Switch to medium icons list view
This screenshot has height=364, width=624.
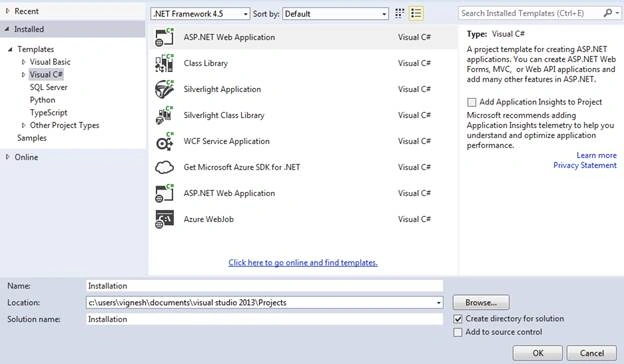[416, 14]
